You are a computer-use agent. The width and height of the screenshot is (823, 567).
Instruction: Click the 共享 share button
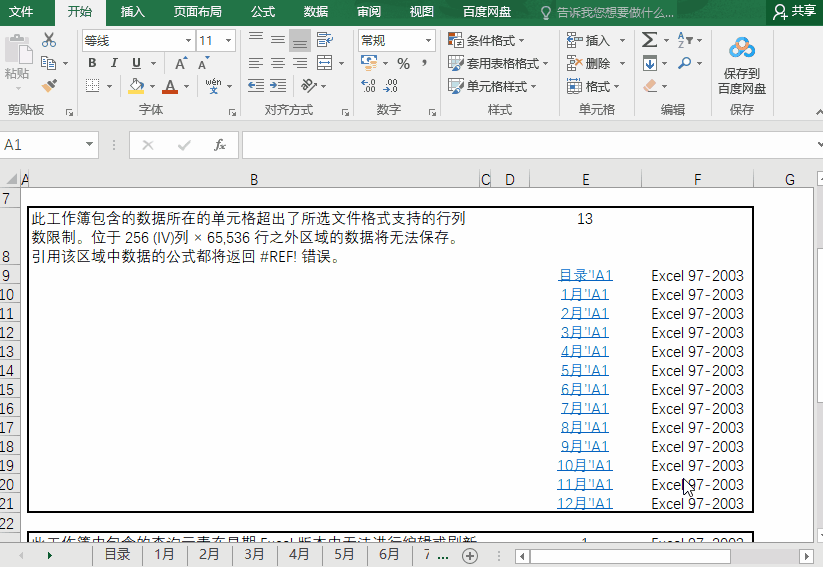click(x=795, y=12)
